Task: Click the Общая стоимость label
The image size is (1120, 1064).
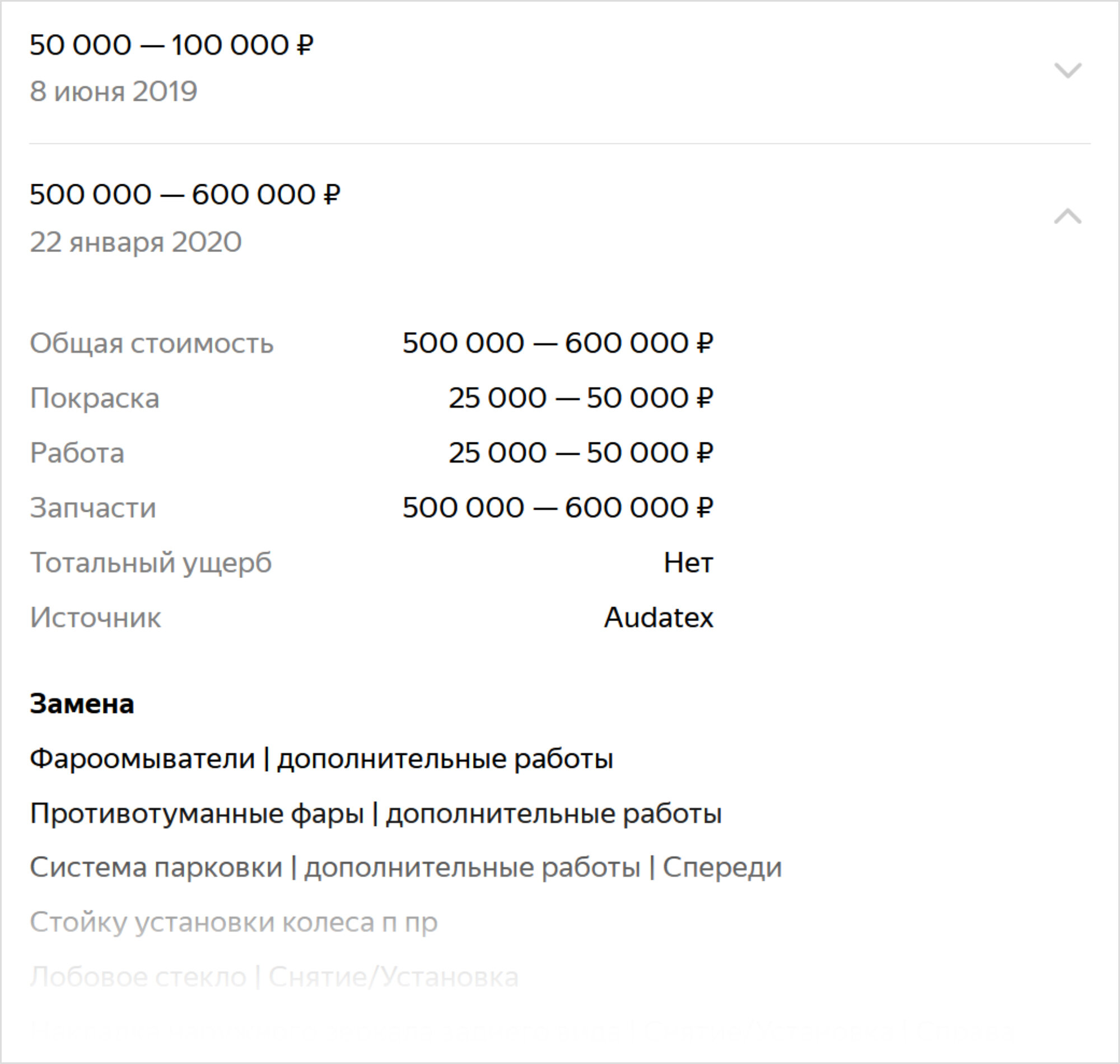Action: click(151, 344)
